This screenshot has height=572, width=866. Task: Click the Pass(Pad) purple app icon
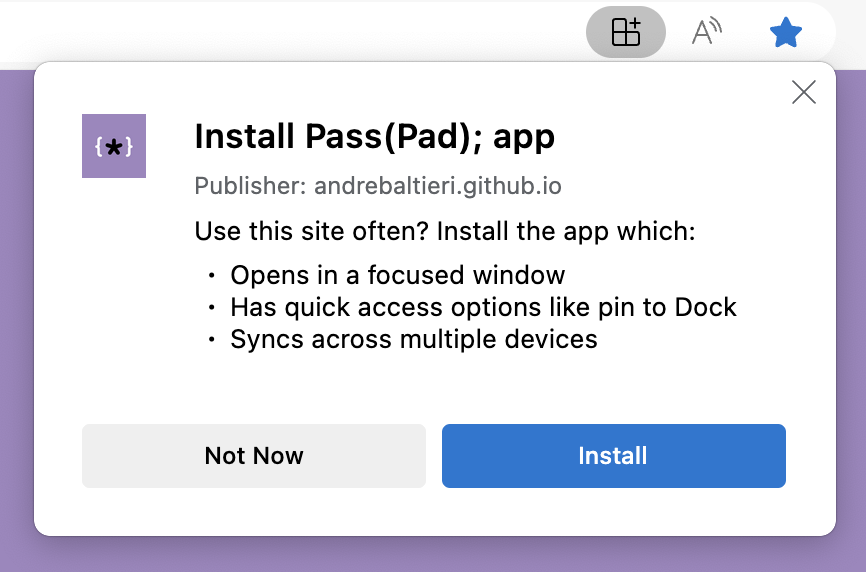[114, 146]
